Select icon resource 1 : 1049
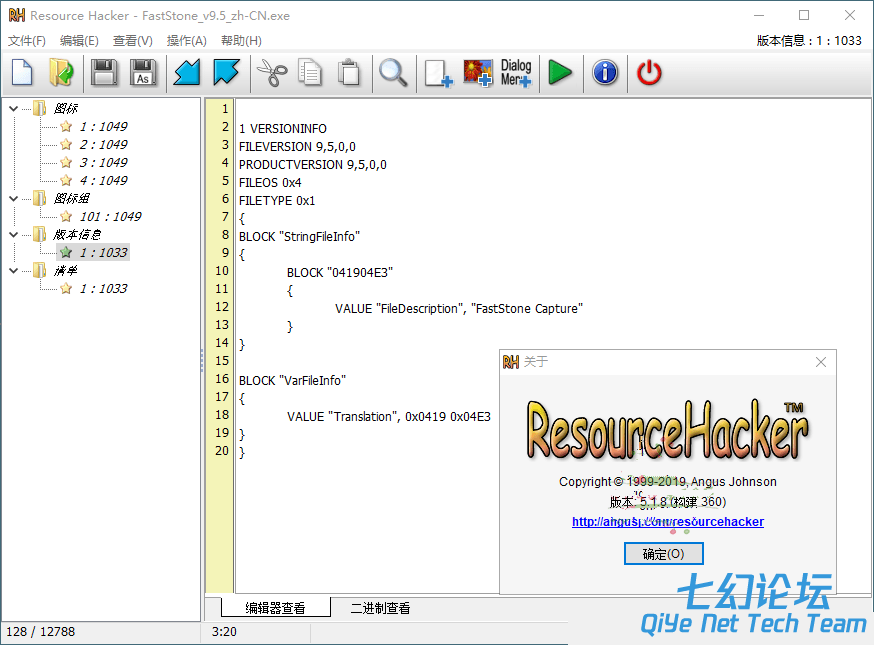The height and width of the screenshot is (645, 874). click(x=103, y=127)
